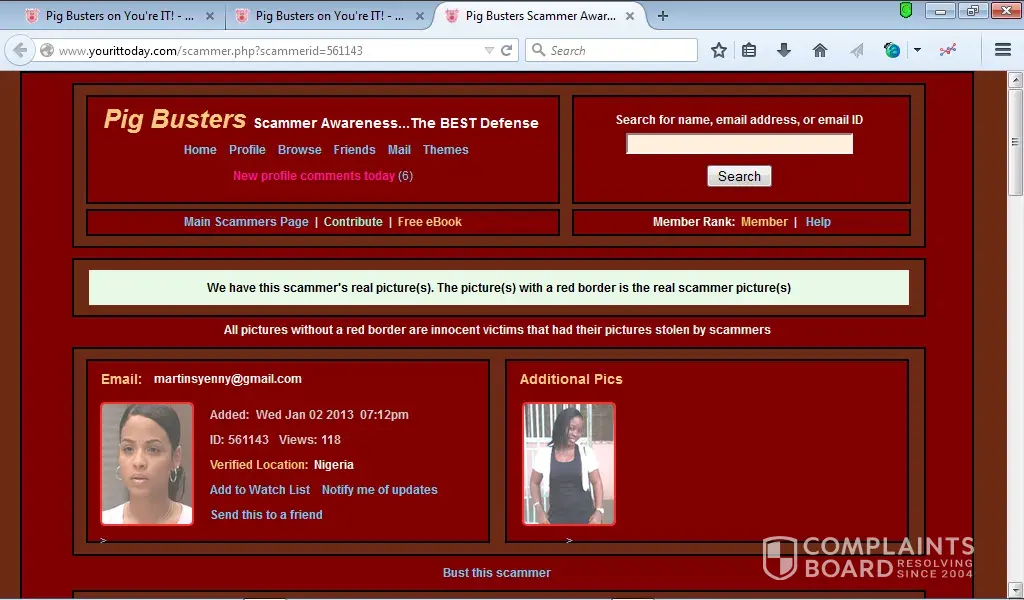Image resolution: width=1024 pixels, height=600 pixels.
Task: Expand the dropdown arrow beside the globe icon
Action: (x=917, y=51)
